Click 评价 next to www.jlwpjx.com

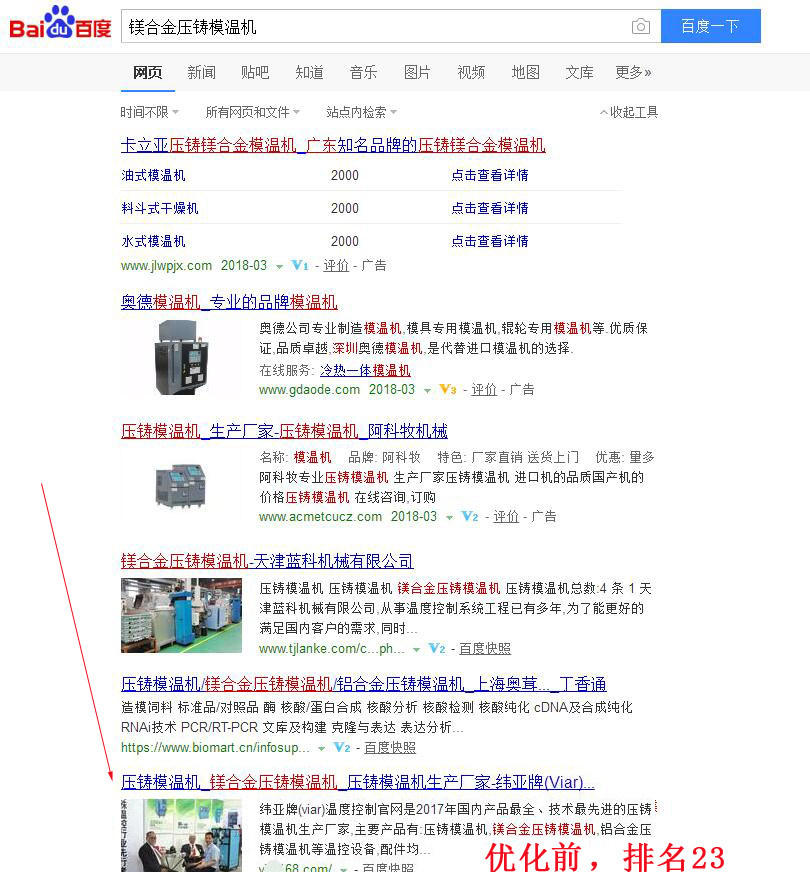(x=336, y=266)
